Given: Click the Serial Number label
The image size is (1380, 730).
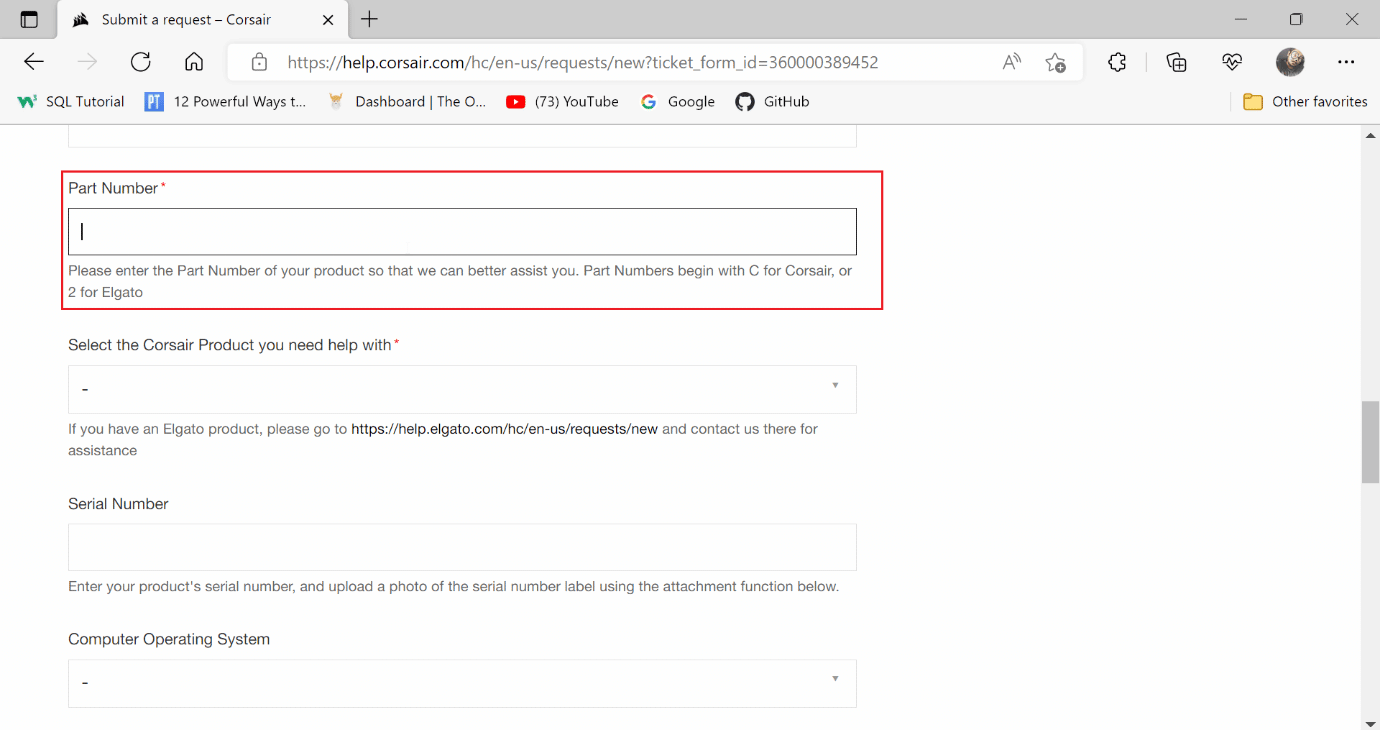Looking at the screenshot, I should (x=118, y=504).
